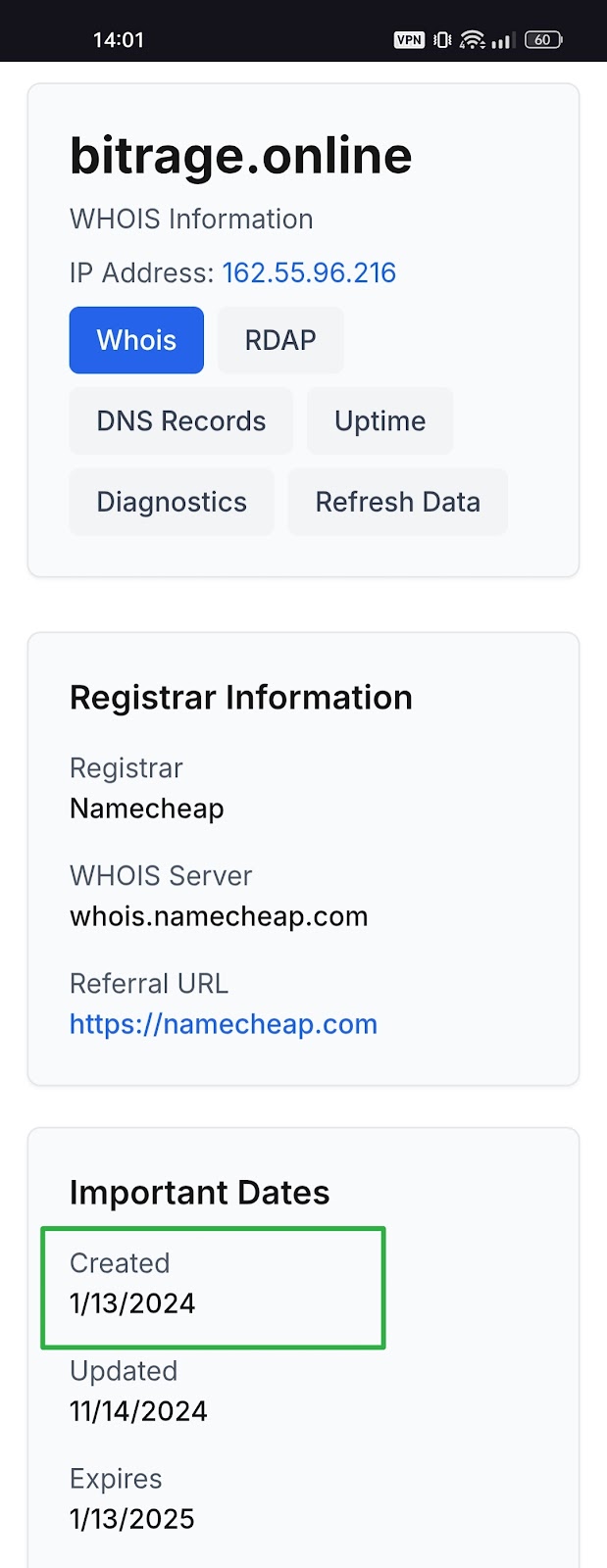Show the Uptime tab
Viewport: 607px width, 1568px height.
379,420
